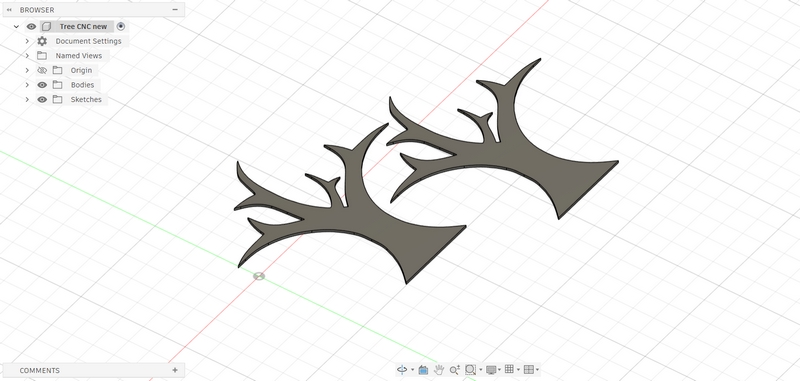
Task: Click the Grid and Snaps icon
Action: point(509,369)
